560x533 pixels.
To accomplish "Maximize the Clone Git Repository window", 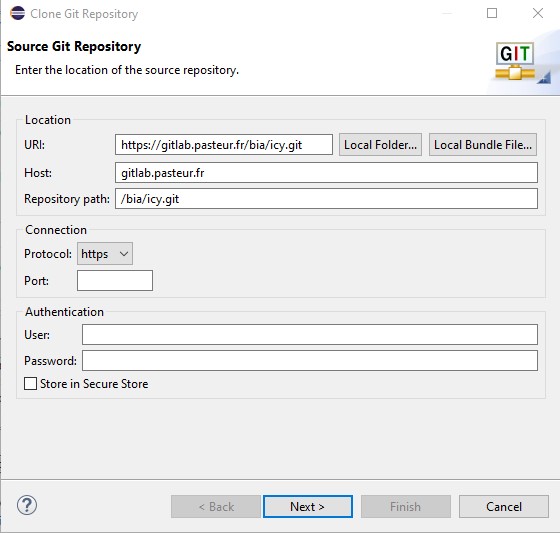I will [x=492, y=13].
